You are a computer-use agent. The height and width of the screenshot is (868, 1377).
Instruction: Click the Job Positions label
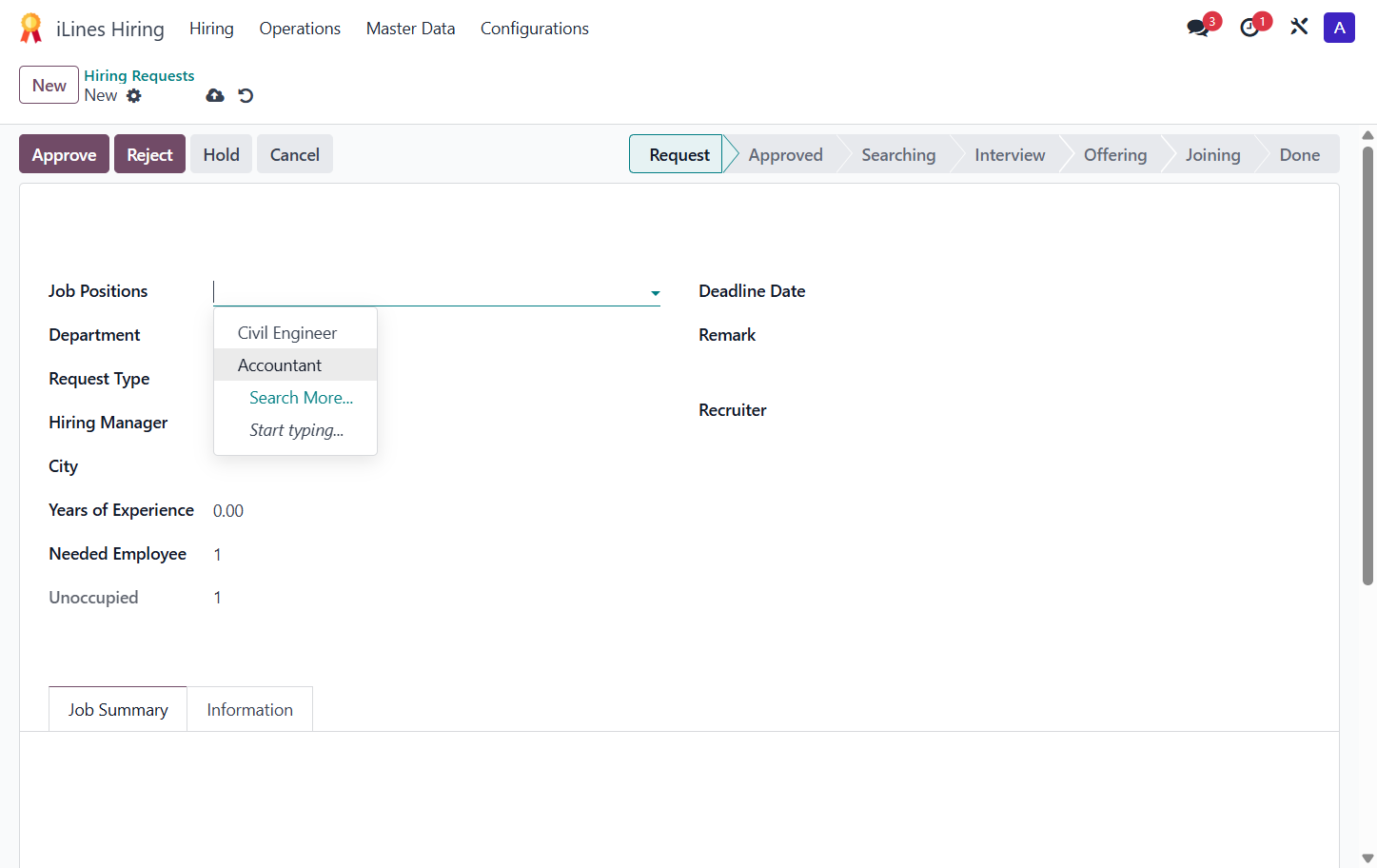click(98, 291)
